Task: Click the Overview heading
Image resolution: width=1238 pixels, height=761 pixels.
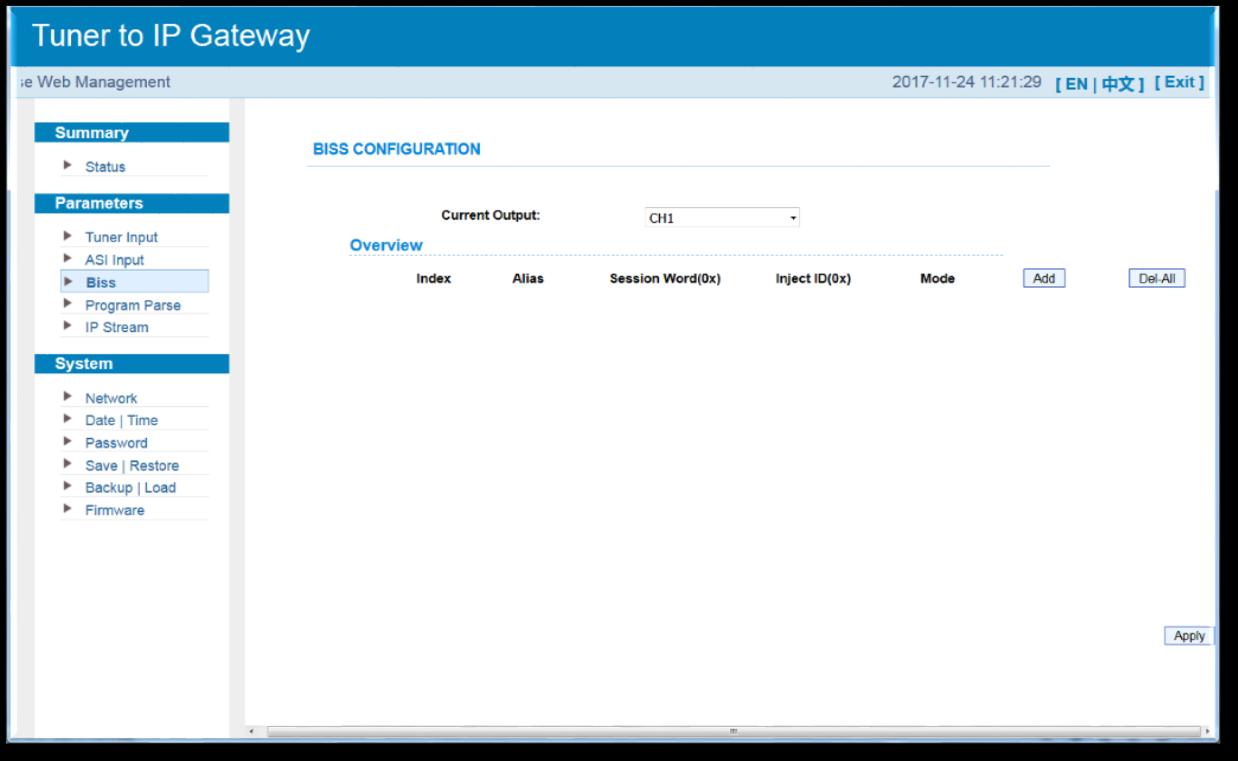Action: click(x=386, y=245)
